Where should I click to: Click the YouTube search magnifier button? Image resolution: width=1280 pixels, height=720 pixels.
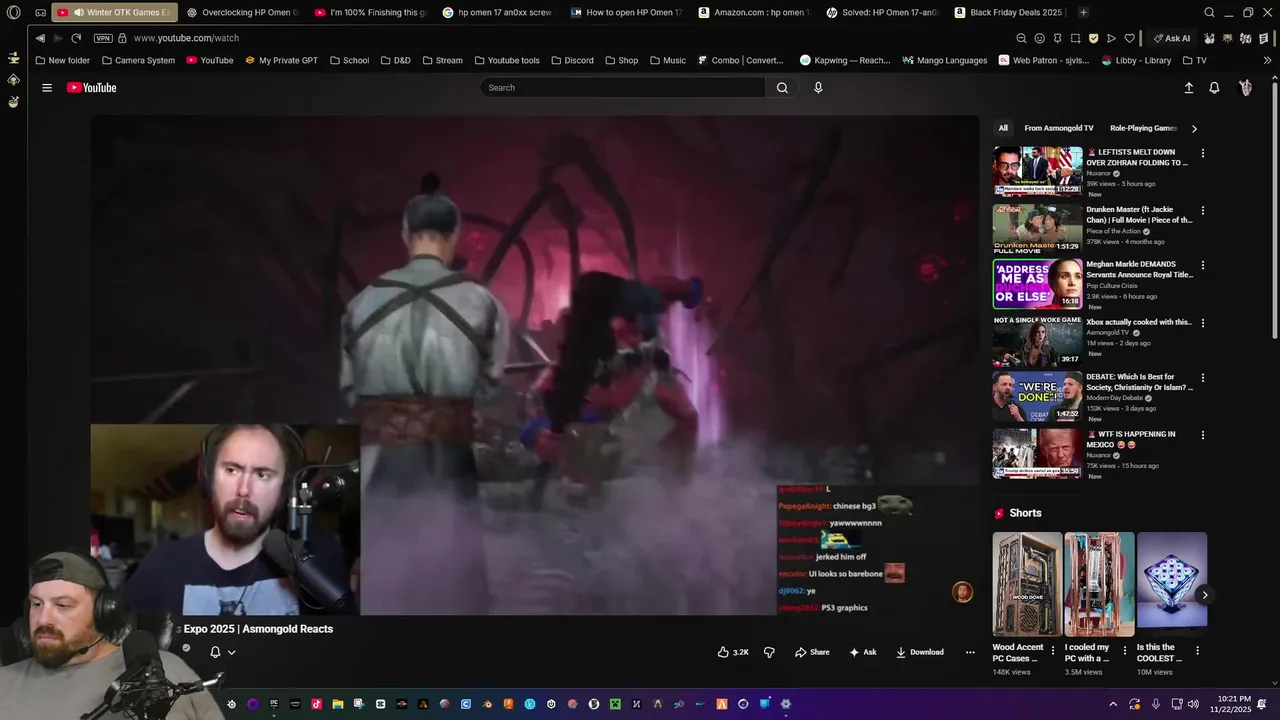point(782,88)
